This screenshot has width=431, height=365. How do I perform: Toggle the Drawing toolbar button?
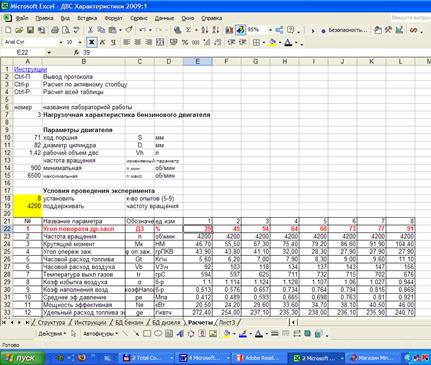(240, 30)
